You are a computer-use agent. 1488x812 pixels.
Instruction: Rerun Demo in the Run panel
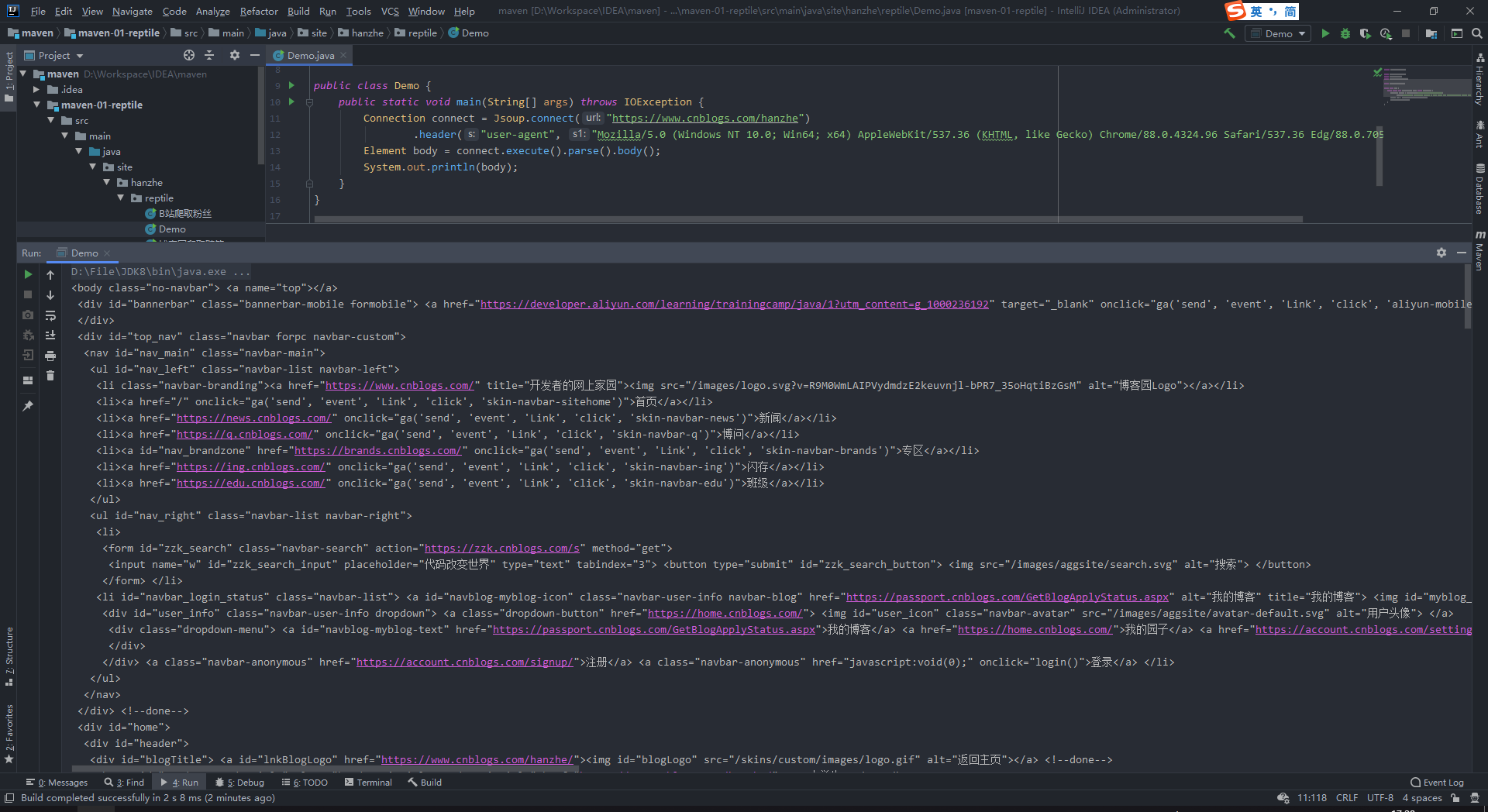[28, 274]
